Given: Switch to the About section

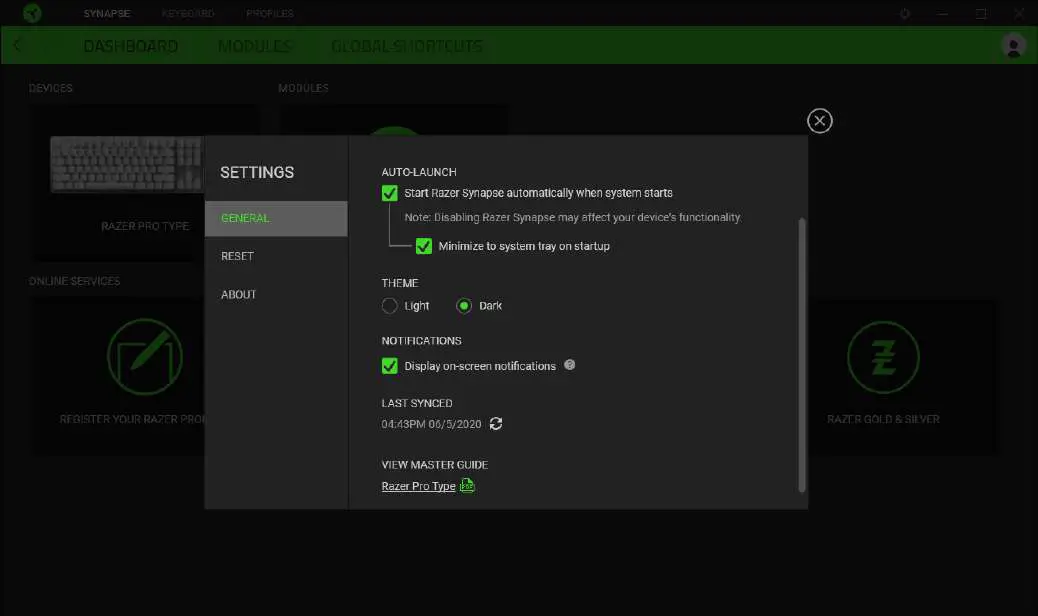Looking at the screenshot, I should coord(239,294).
